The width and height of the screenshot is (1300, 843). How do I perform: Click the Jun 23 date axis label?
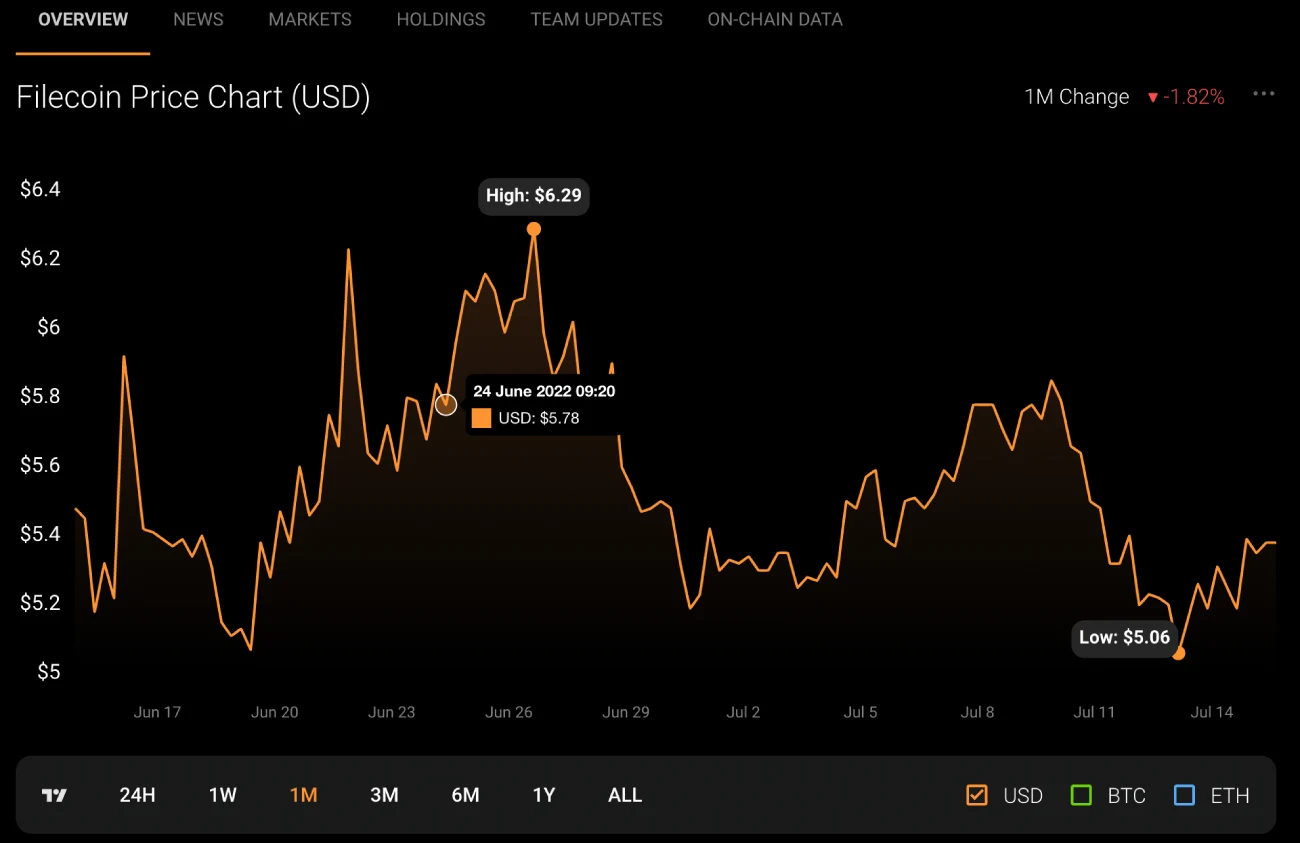point(392,712)
